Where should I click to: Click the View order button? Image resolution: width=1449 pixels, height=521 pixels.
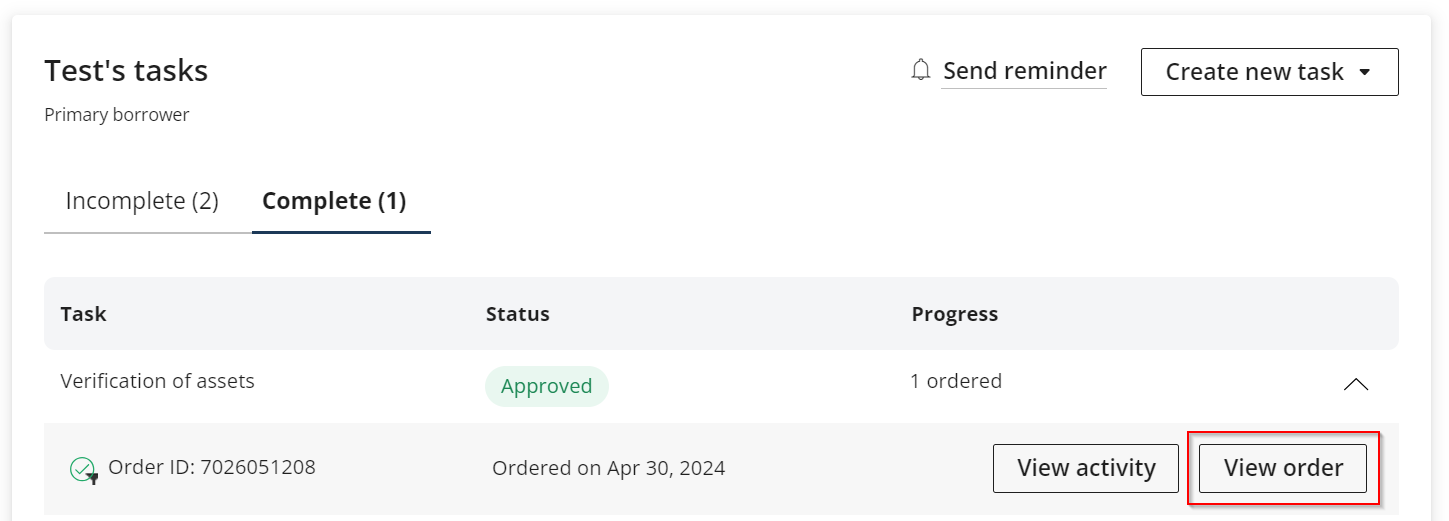(1283, 468)
